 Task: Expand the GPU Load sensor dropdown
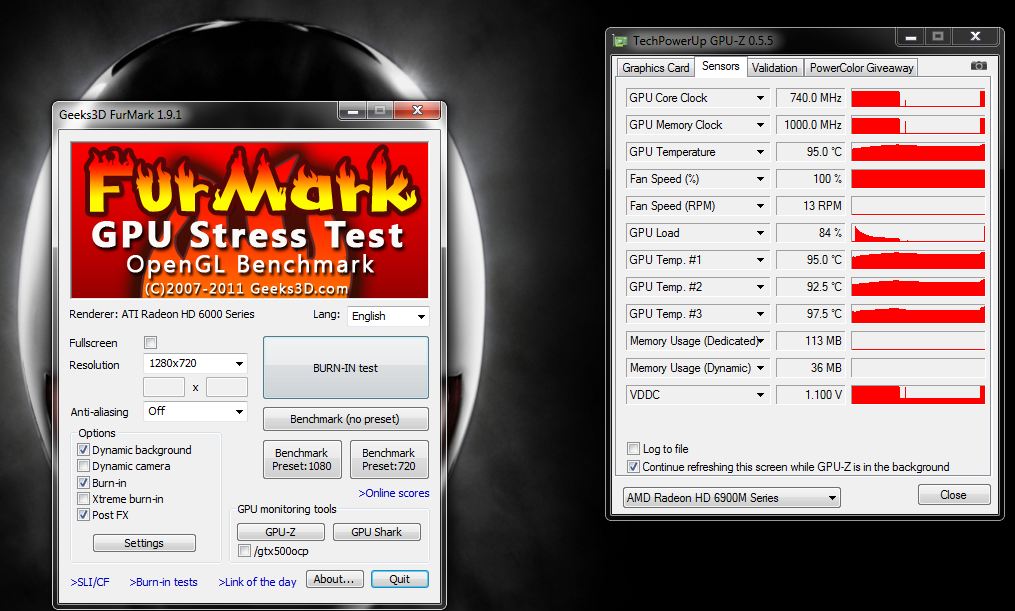point(761,233)
